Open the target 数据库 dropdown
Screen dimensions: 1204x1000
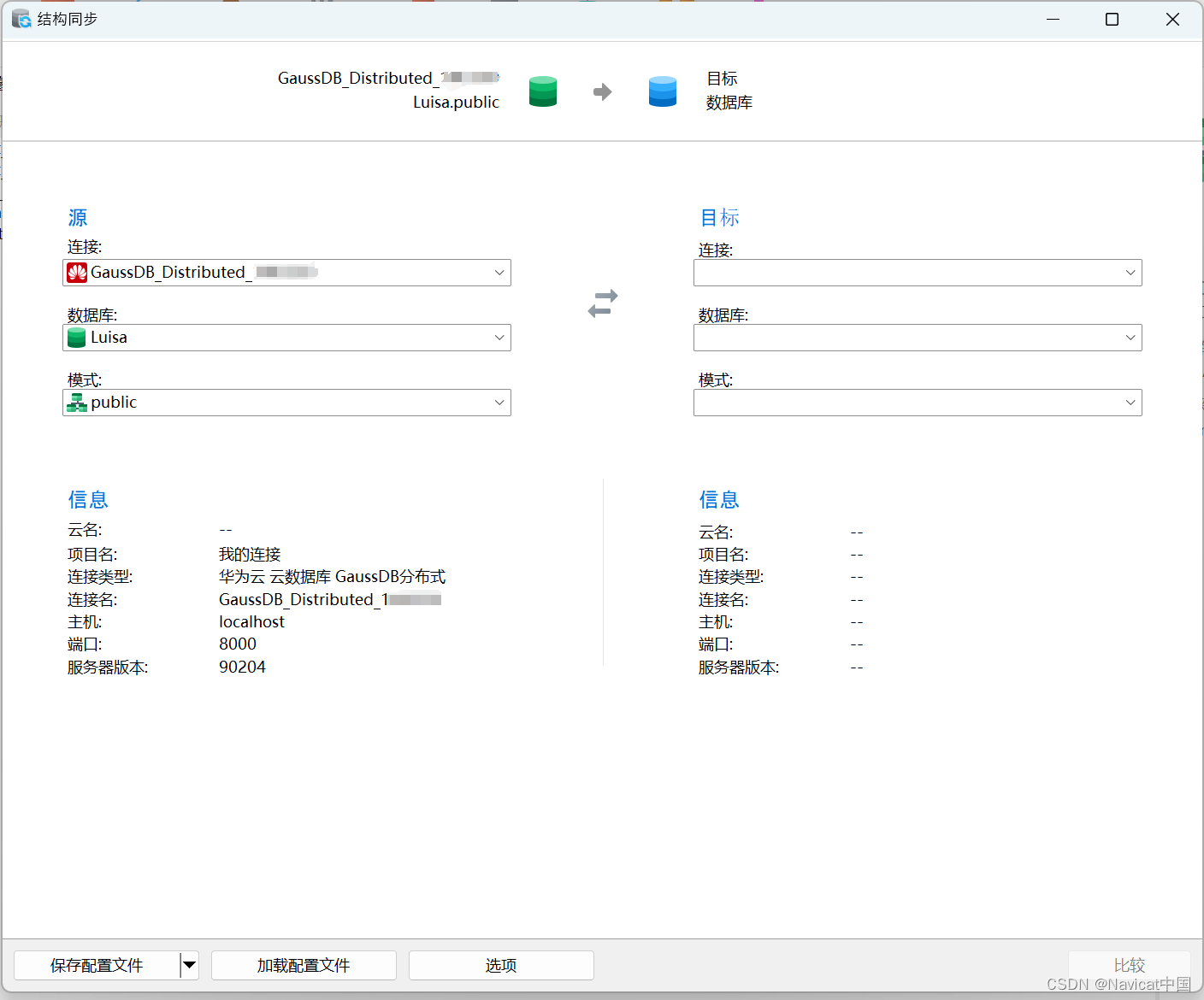(x=918, y=338)
